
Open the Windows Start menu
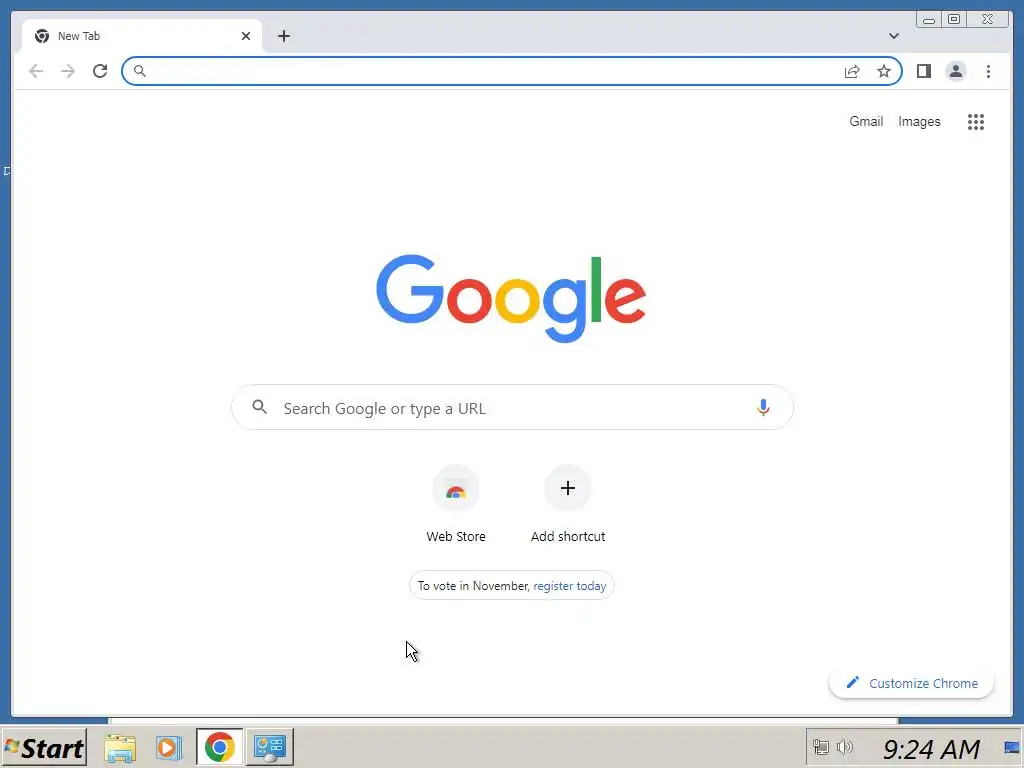[44, 748]
